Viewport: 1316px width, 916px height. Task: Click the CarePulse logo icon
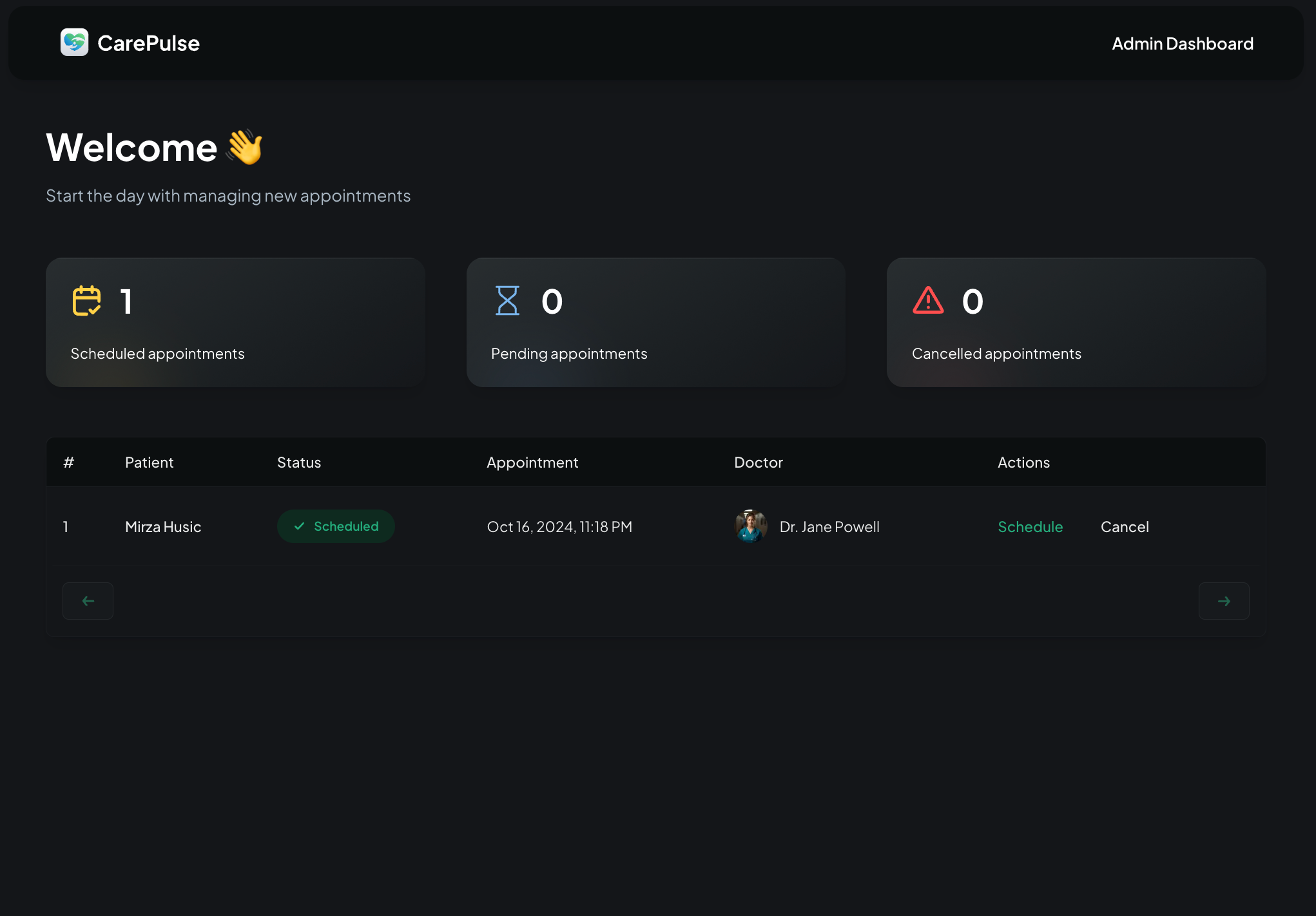75,43
